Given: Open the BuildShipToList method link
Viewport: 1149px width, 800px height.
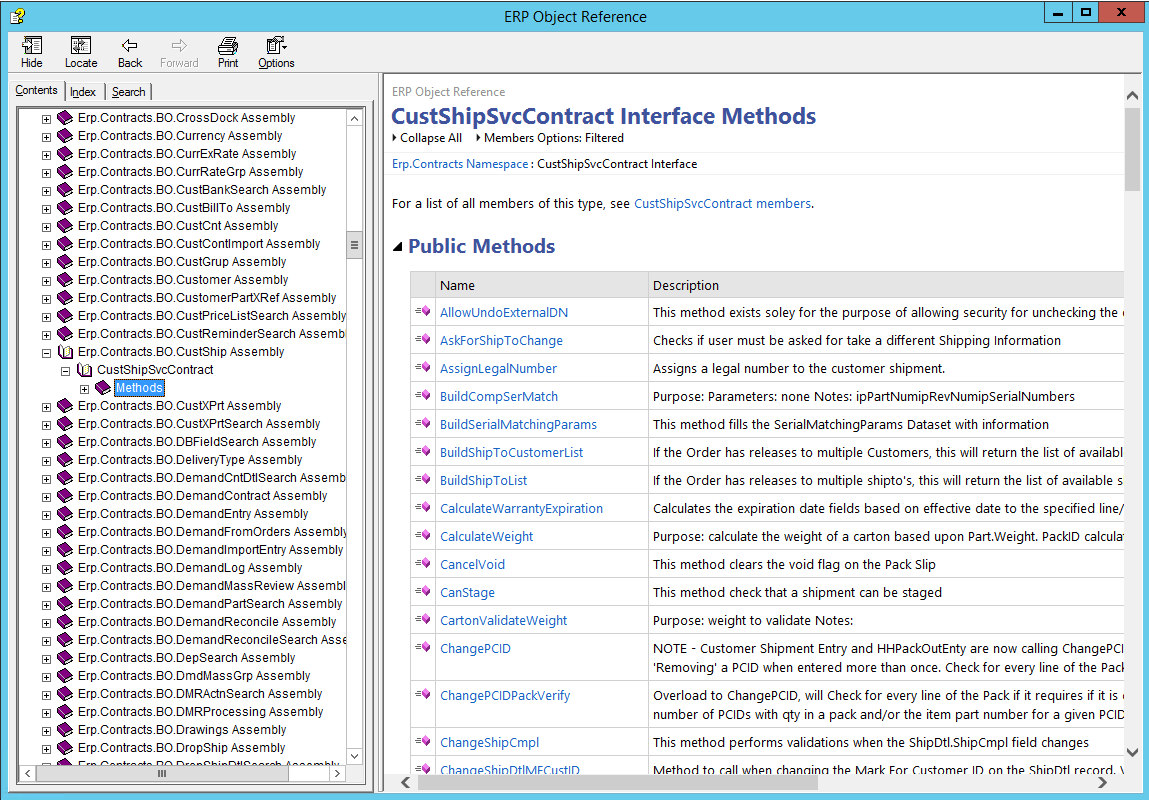Looking at the screenshot, I should pos(484,481).
